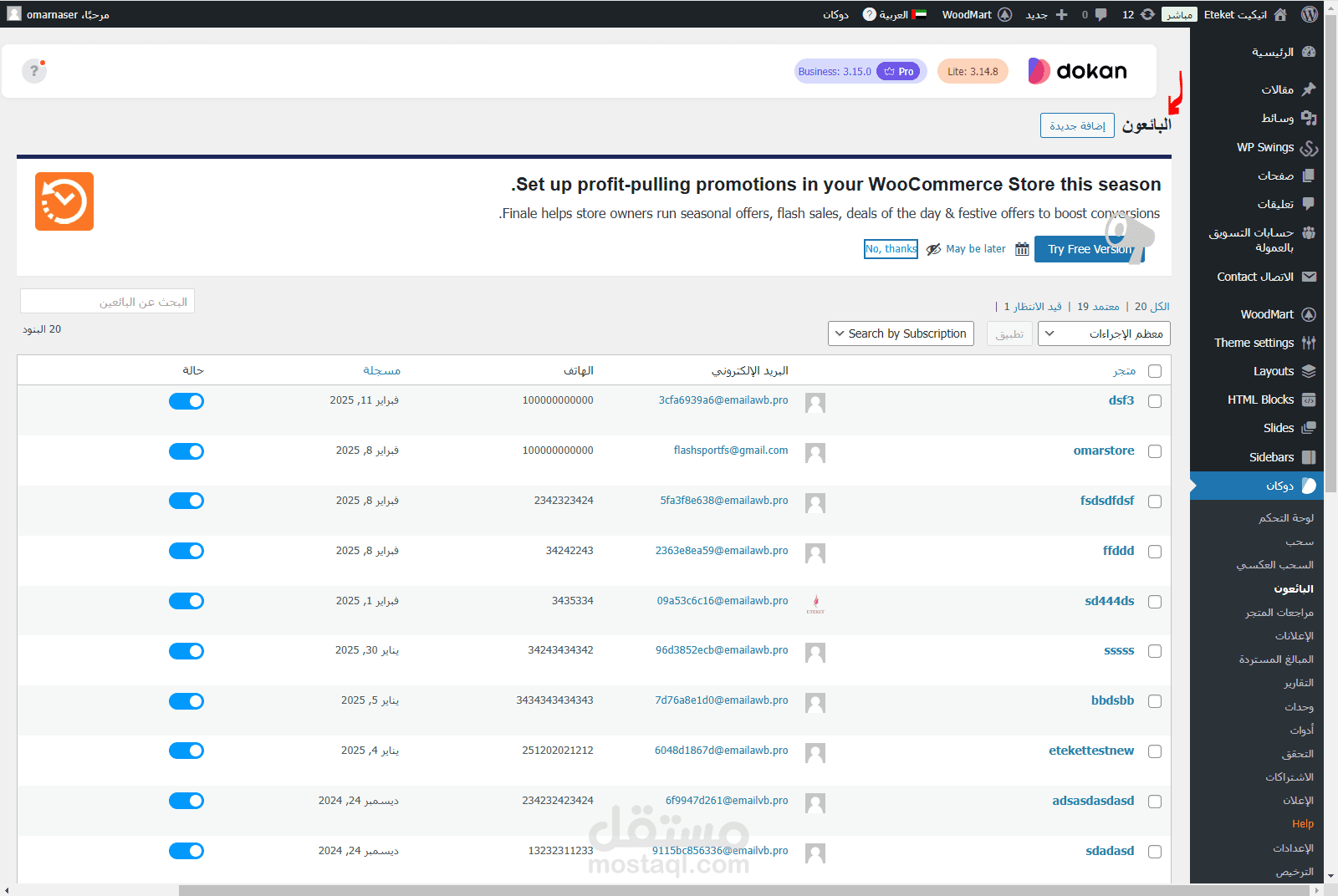Click the media icon beside وسائط

1309,118
